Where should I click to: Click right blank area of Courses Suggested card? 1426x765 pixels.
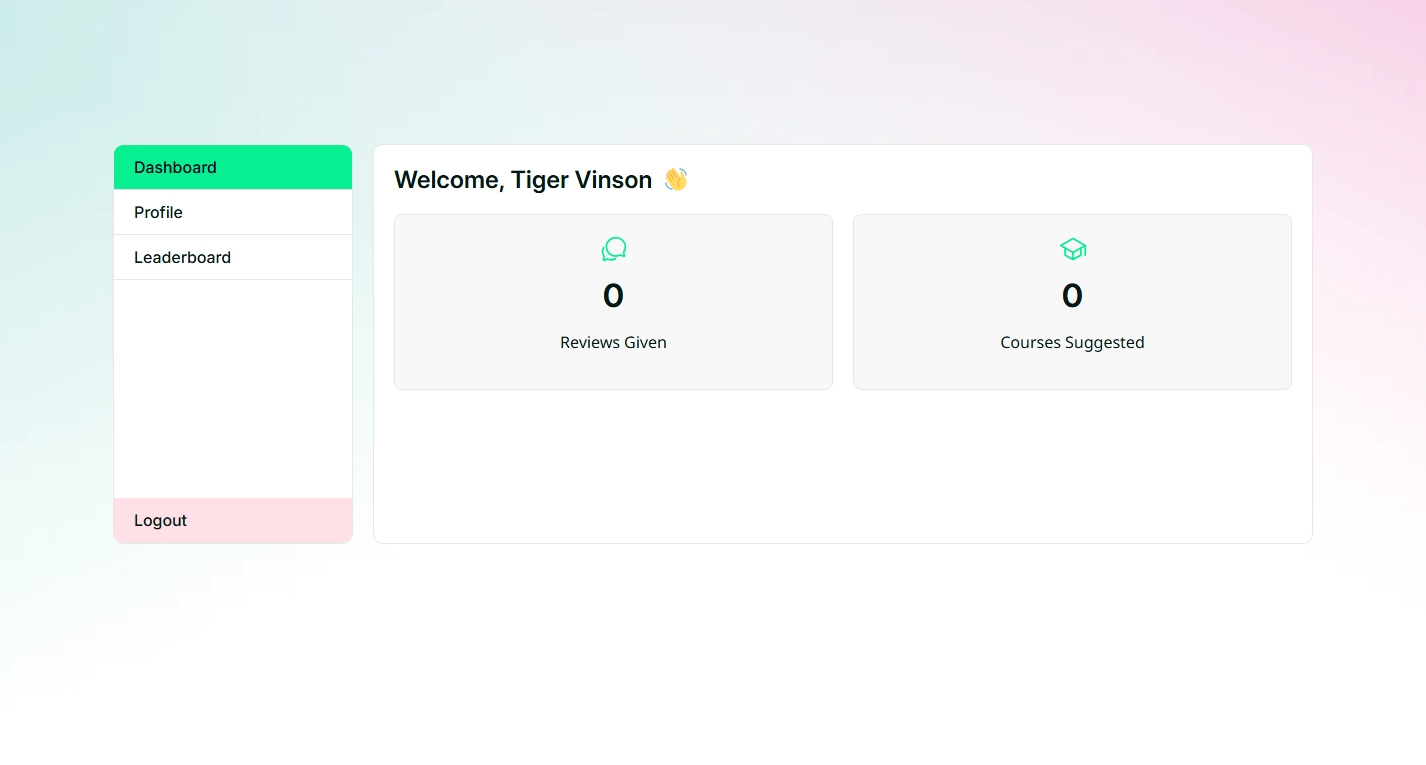pos(1220,302)
